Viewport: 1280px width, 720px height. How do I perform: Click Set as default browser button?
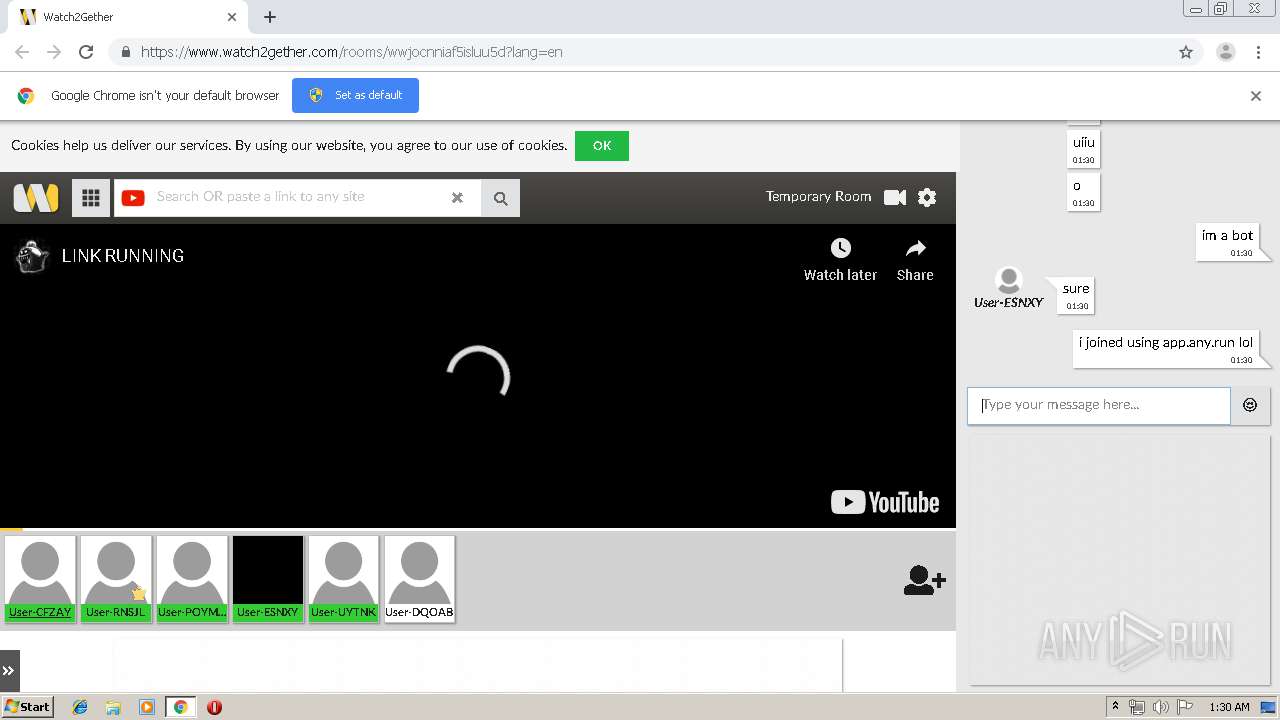point(355,96)
